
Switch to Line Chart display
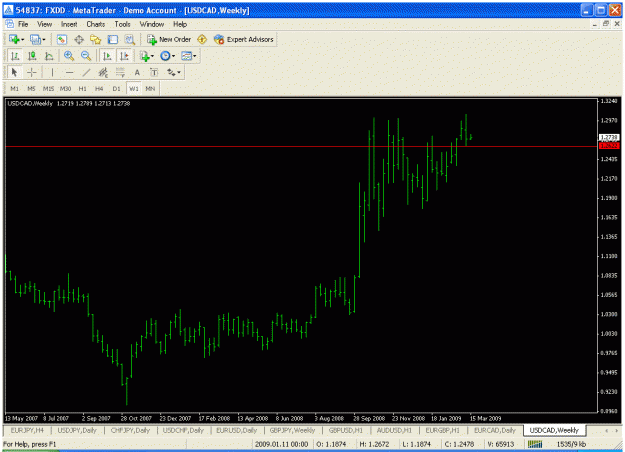(49, 56)
